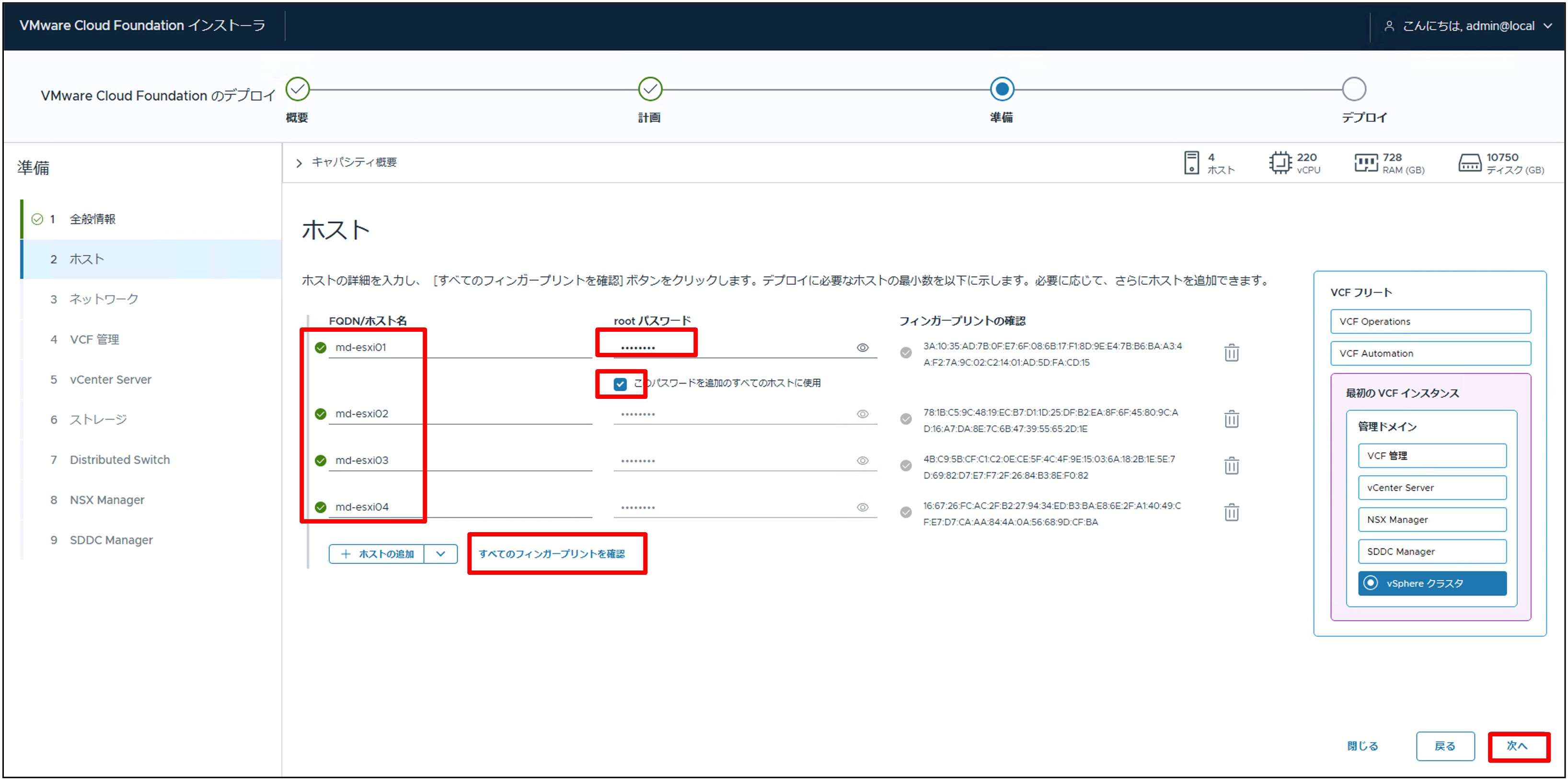The width and height of the screenshot is (1568, 780).
Task: Click すべてのフィンガープリントを確認
Action: click(552, 554)
